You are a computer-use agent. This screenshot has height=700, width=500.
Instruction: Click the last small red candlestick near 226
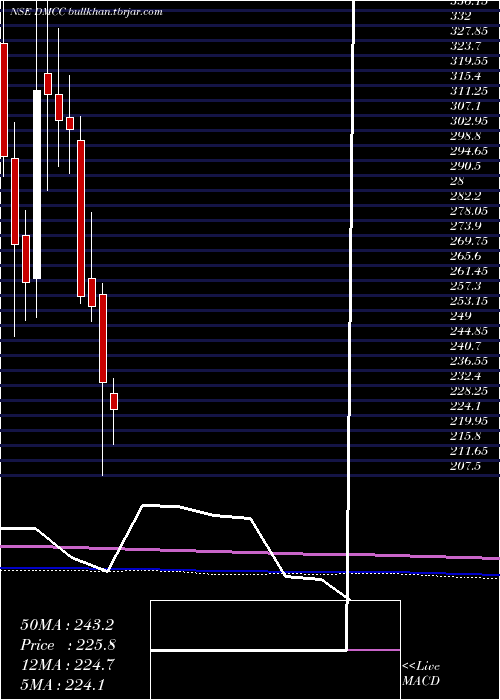[x=114, y=401]
